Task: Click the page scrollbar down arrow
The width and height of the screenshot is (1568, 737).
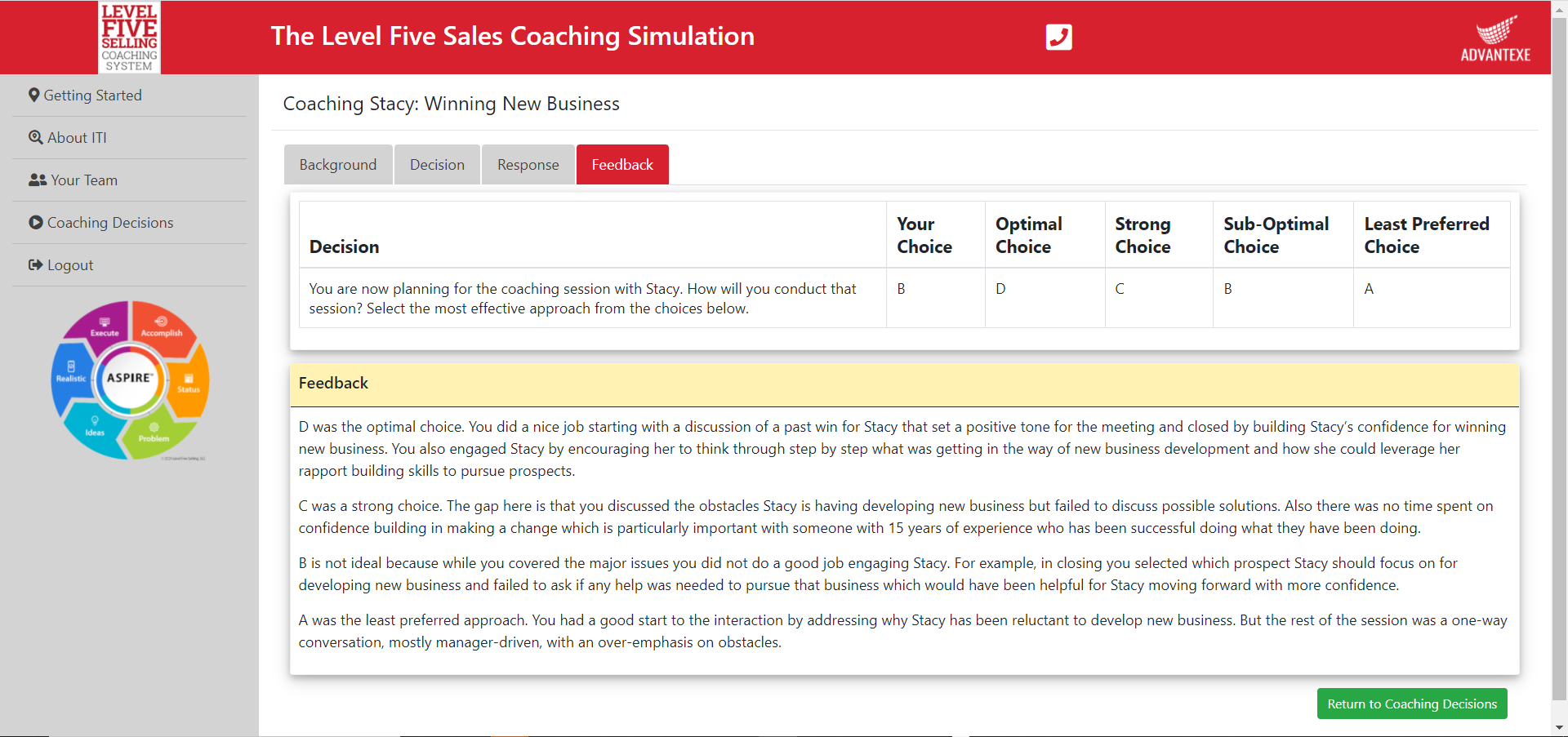Action: click(x=1560, y=728)
